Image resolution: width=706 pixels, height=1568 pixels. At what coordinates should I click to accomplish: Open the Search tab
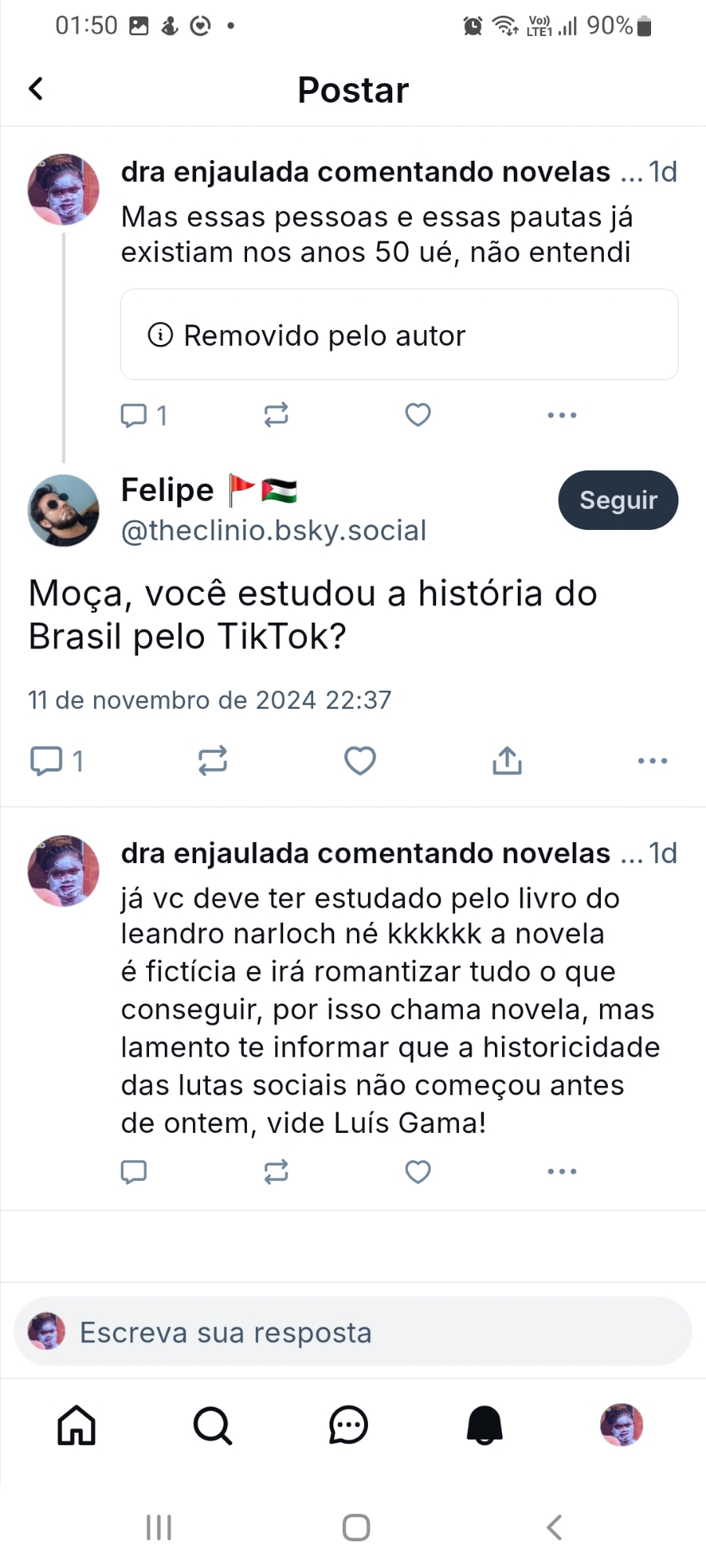(213, 1425)
